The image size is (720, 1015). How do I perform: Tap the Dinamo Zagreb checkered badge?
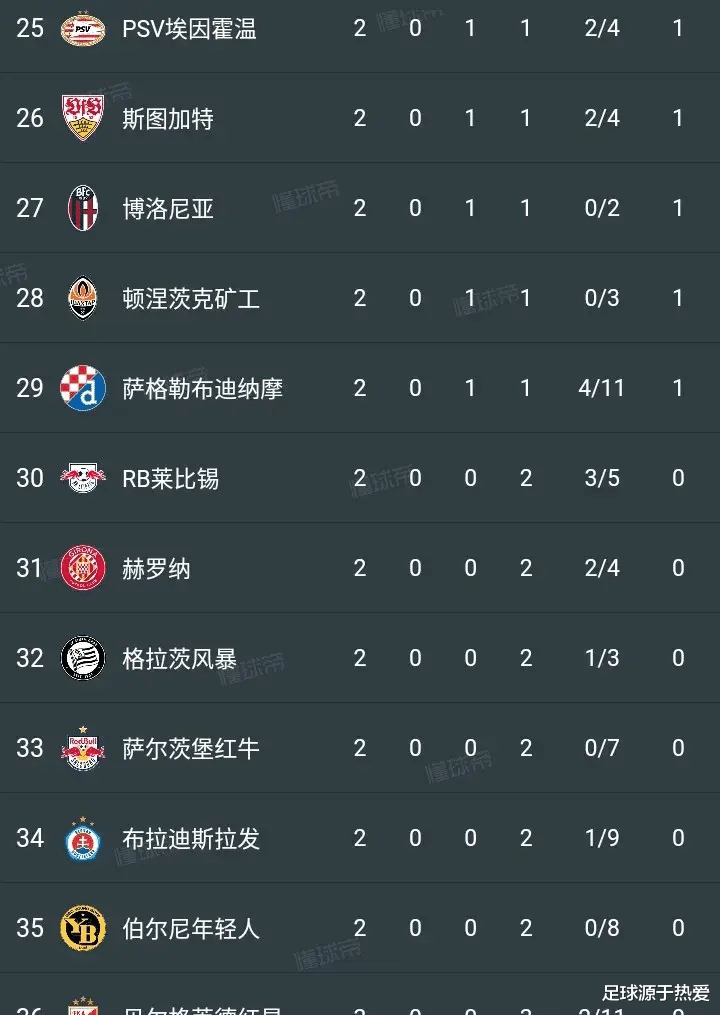tap(83, 388)
